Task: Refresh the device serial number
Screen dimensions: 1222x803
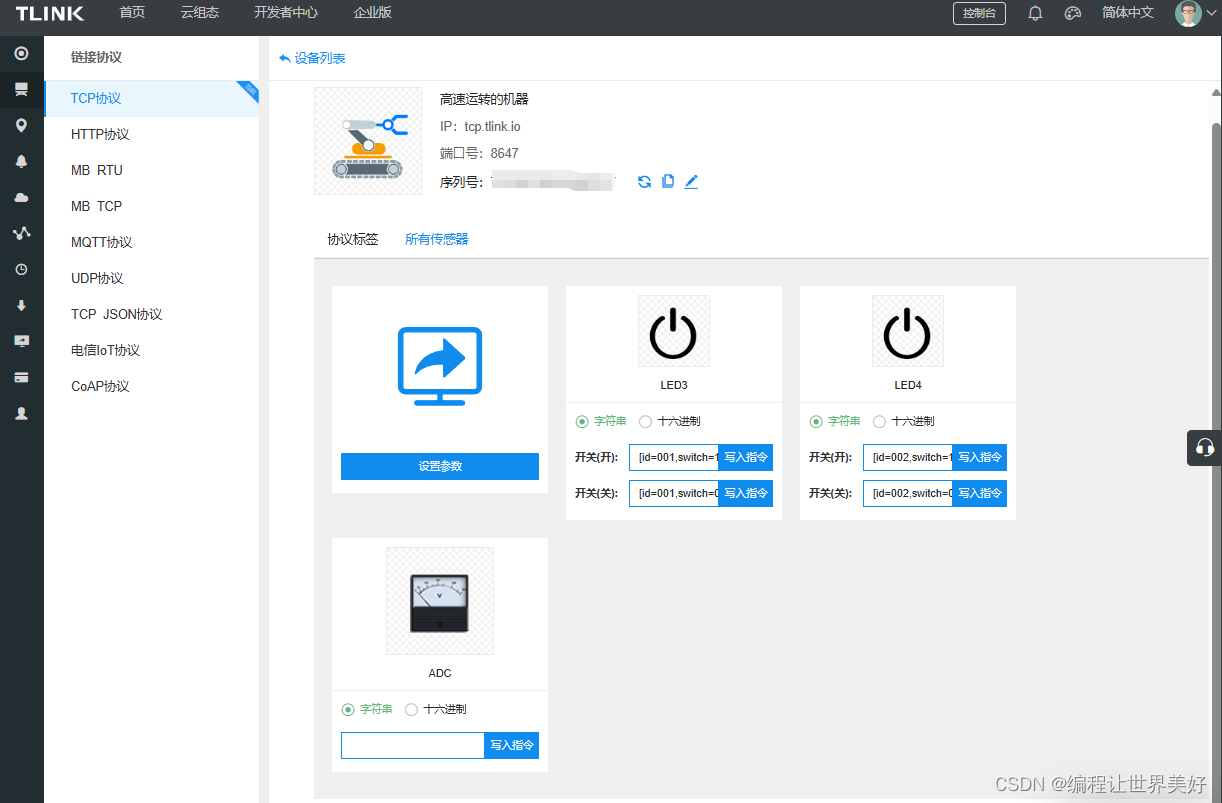Action: [644, 181]
